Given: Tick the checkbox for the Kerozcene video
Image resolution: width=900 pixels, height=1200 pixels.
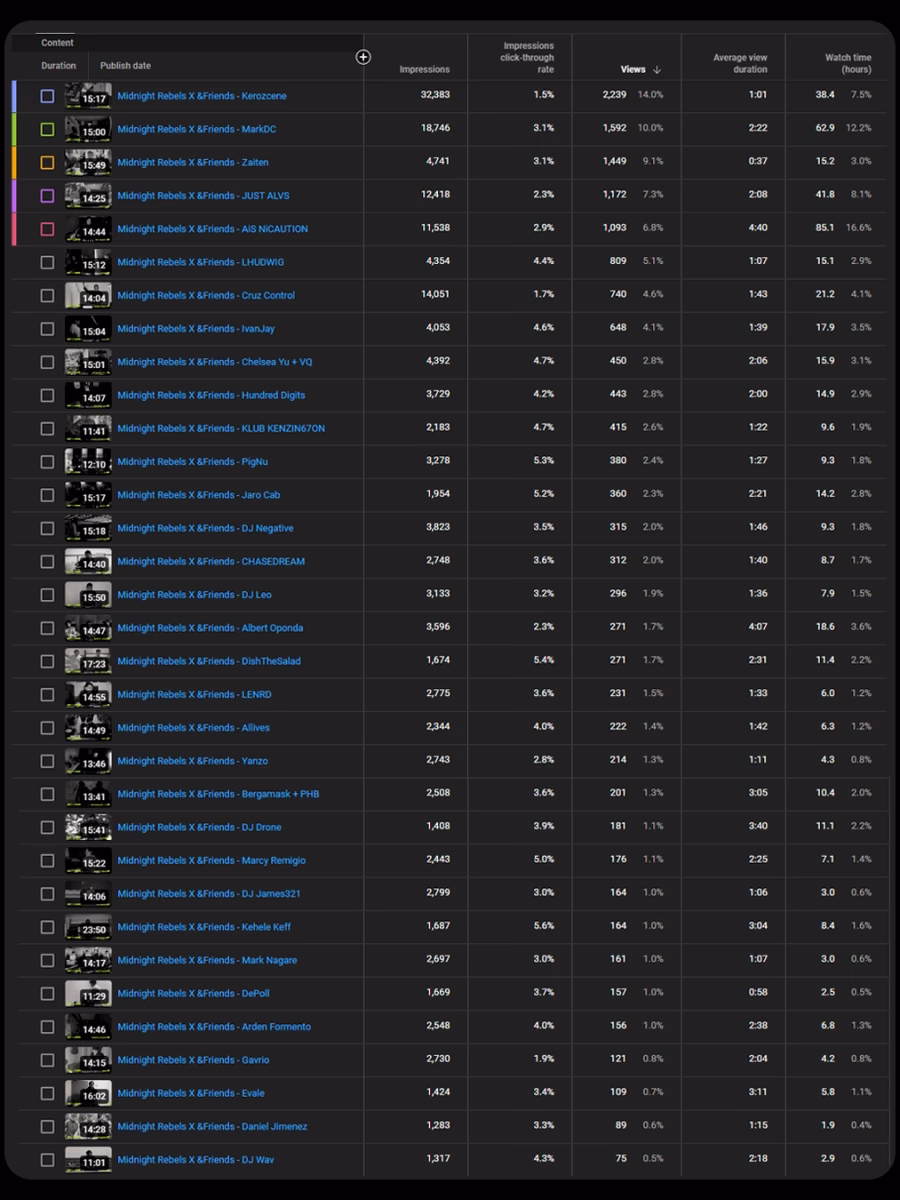Looking at the screenshot, I should click(x=47, y=96).
